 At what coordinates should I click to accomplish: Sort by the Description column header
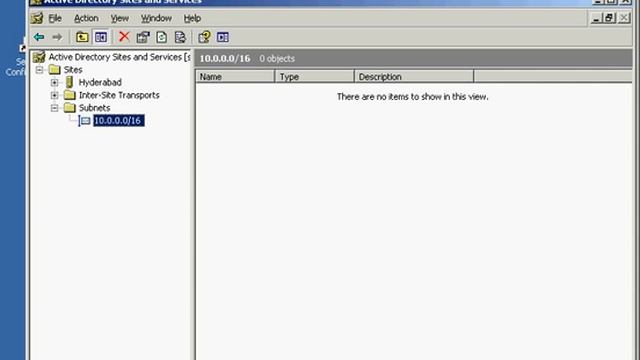pyautogui.click(x=414, y=77)
